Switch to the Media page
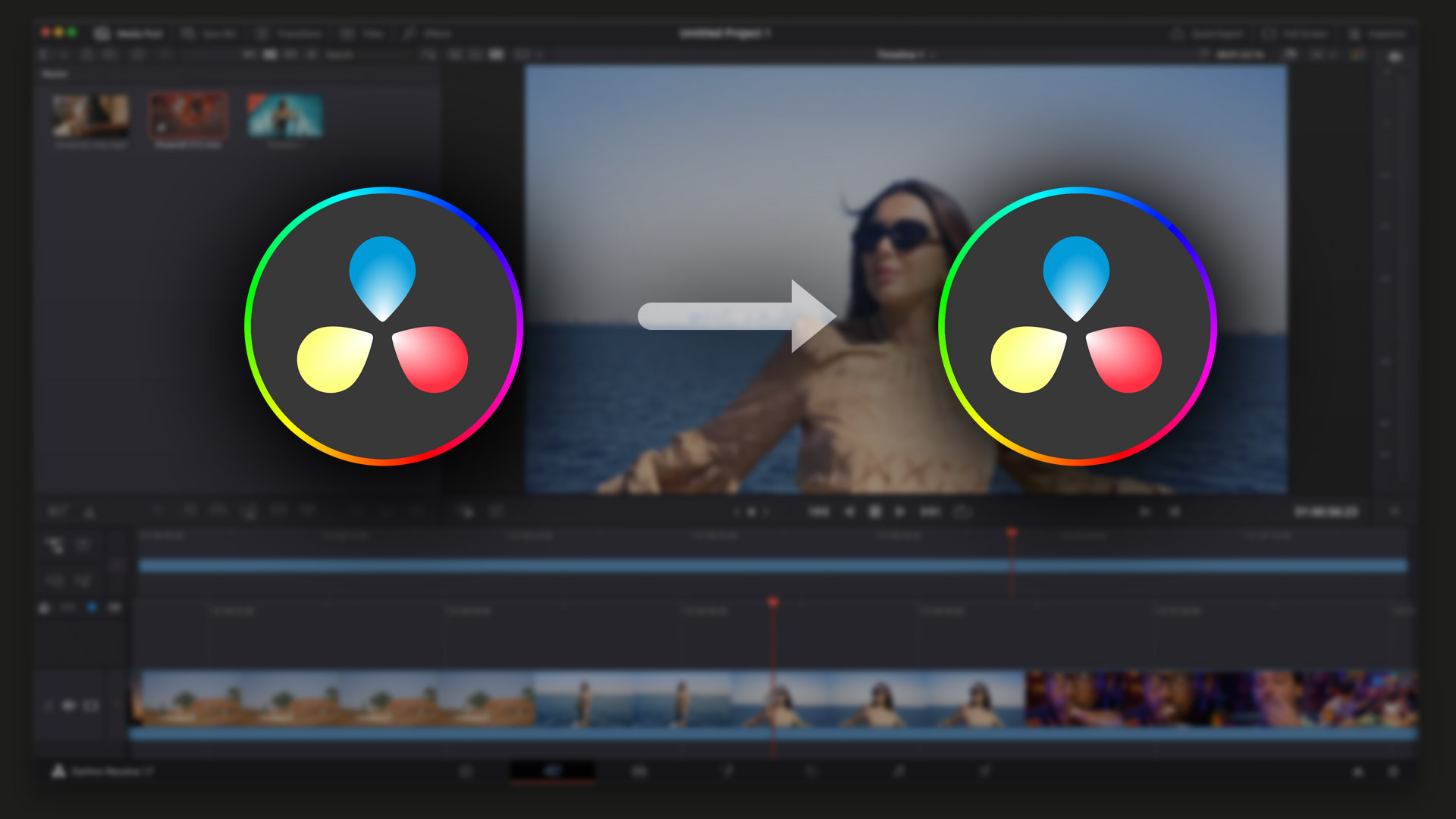 tap(466, 771)
